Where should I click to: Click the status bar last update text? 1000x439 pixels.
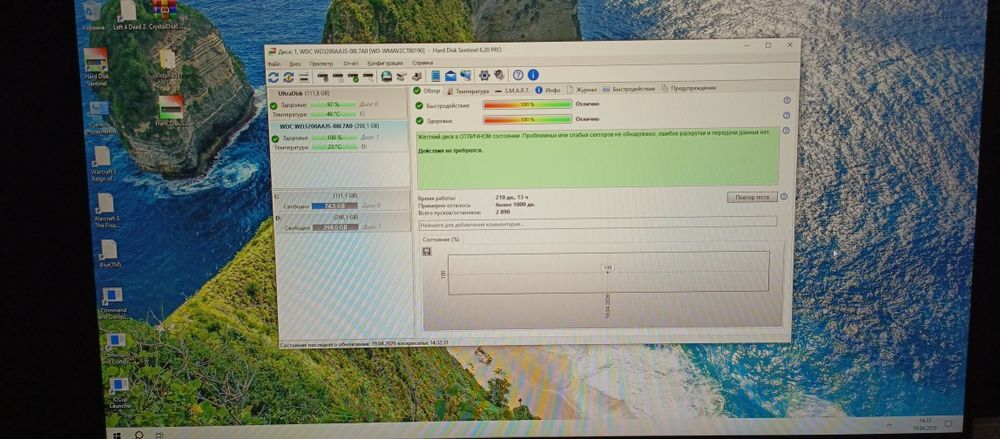(x=365, y=343)
